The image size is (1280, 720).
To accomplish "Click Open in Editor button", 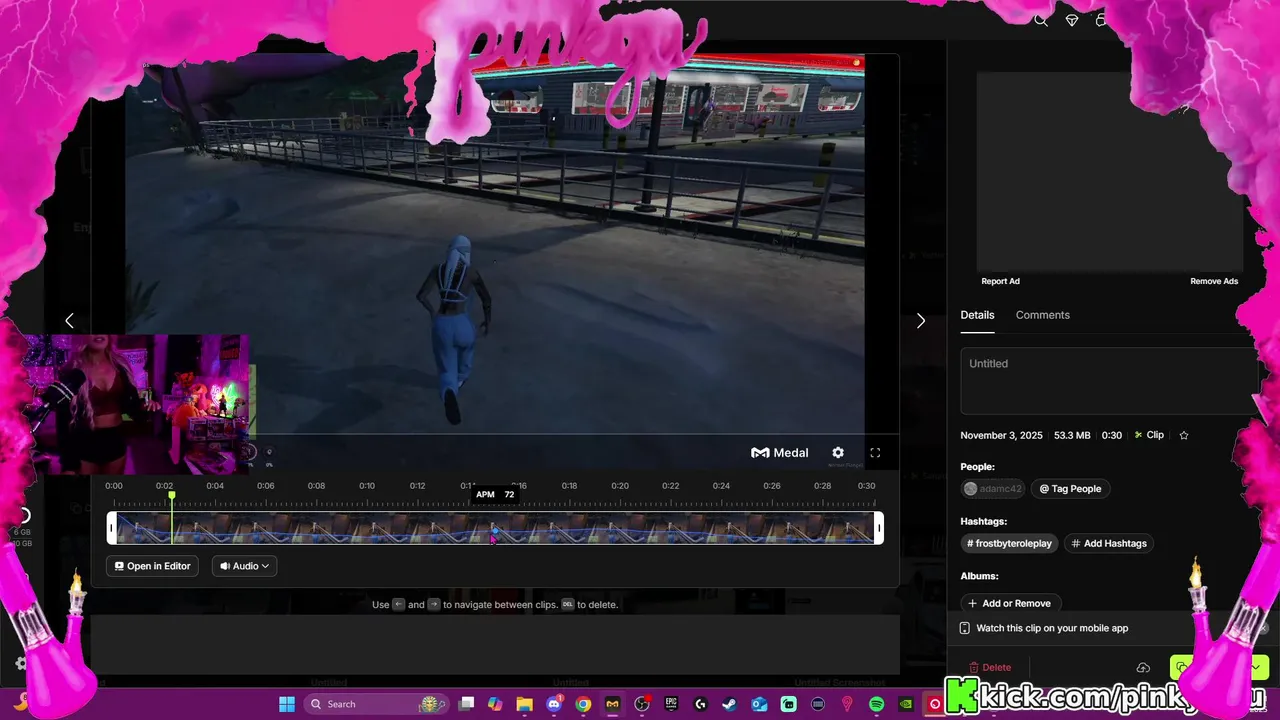I will coord(152,566).
